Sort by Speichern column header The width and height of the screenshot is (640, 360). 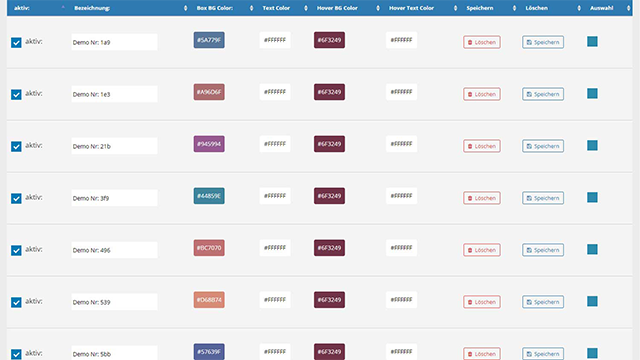490,8
